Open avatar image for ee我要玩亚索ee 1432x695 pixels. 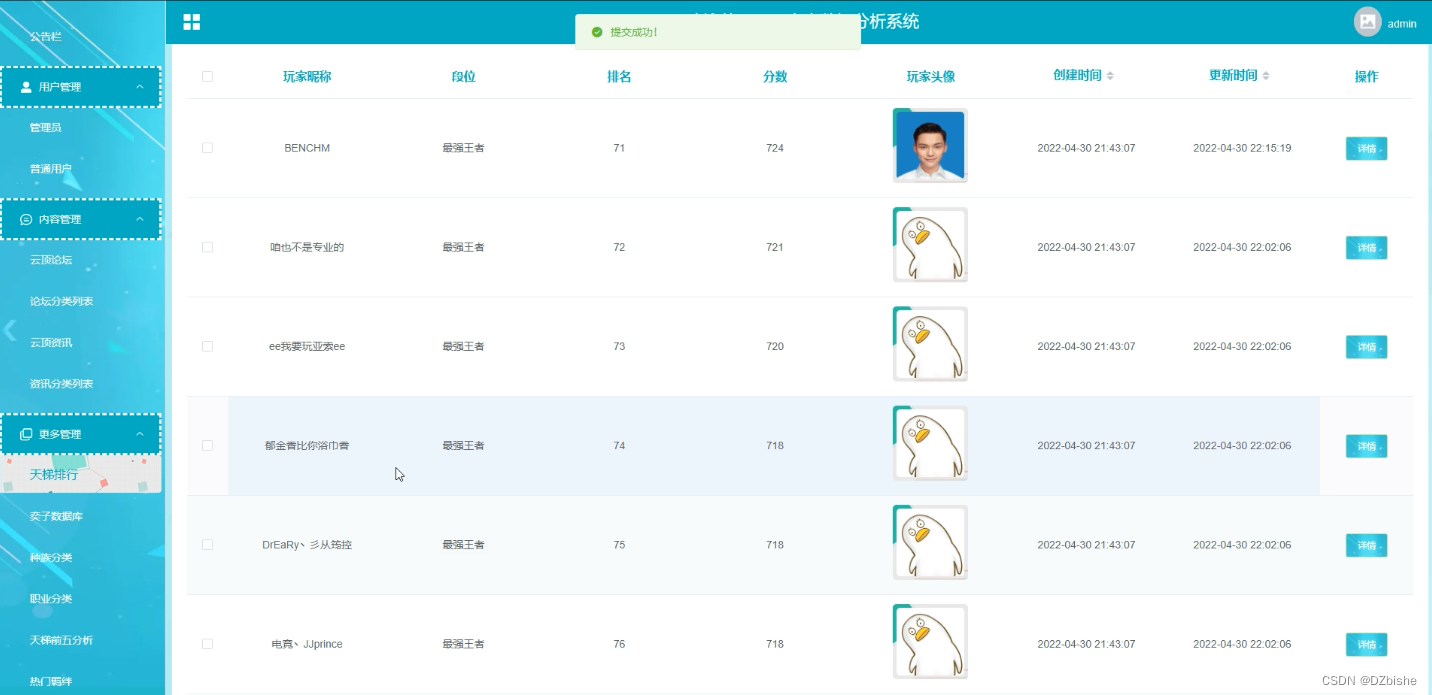(930, 344)
